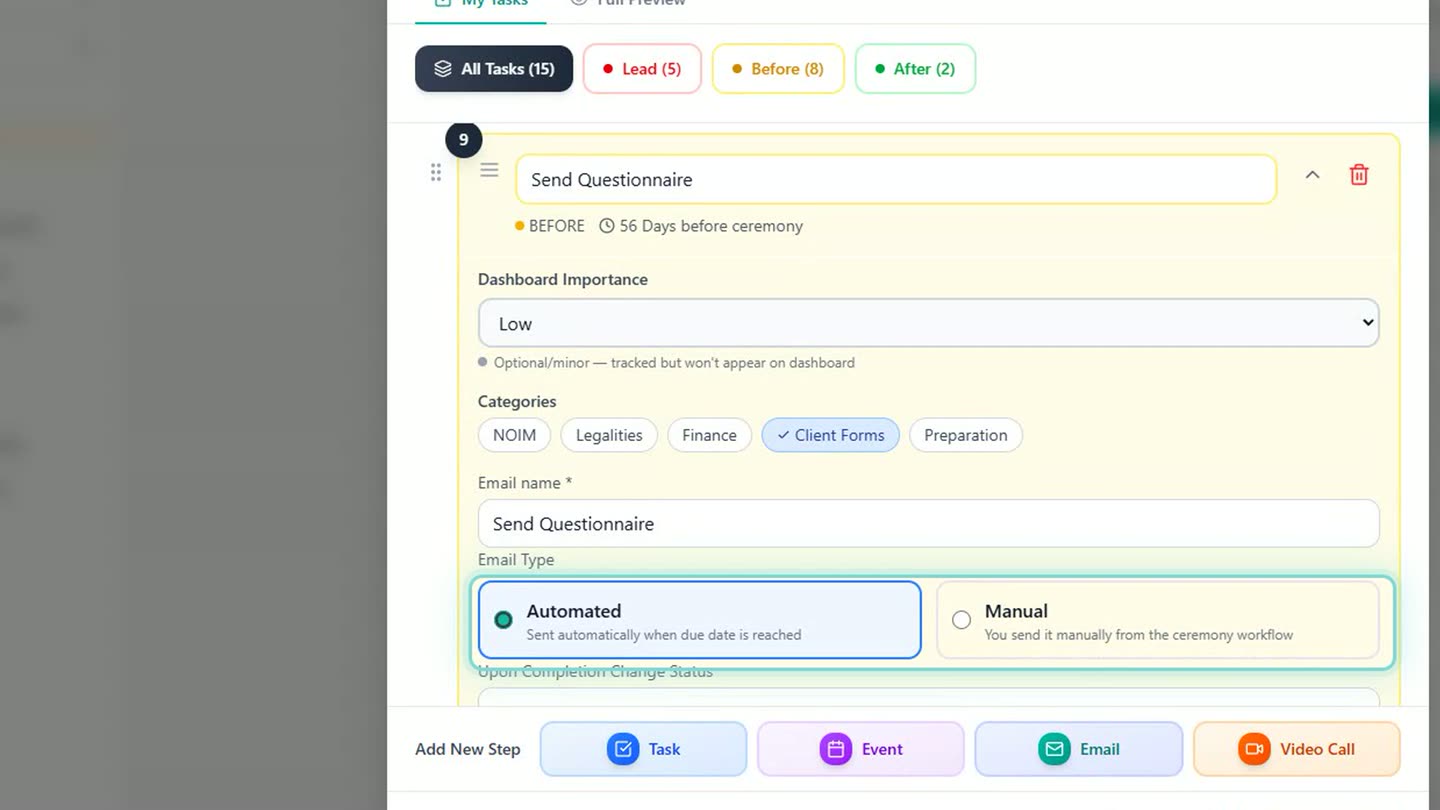Toggle the Legalities category chip

[609, 435]
